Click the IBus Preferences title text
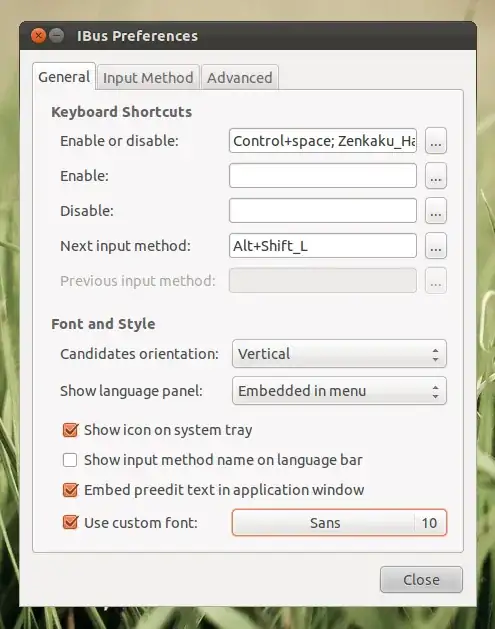The width and height of the screenshot is (495, 629). (137, 36)
